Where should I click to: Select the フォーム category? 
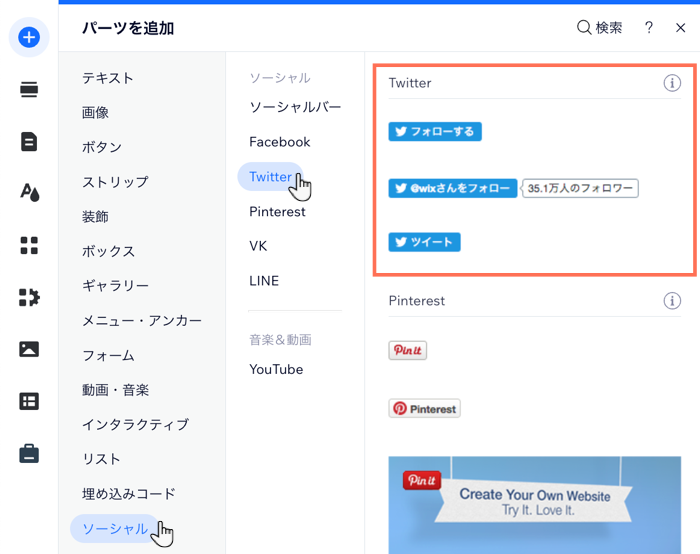[x=108, y=355]
